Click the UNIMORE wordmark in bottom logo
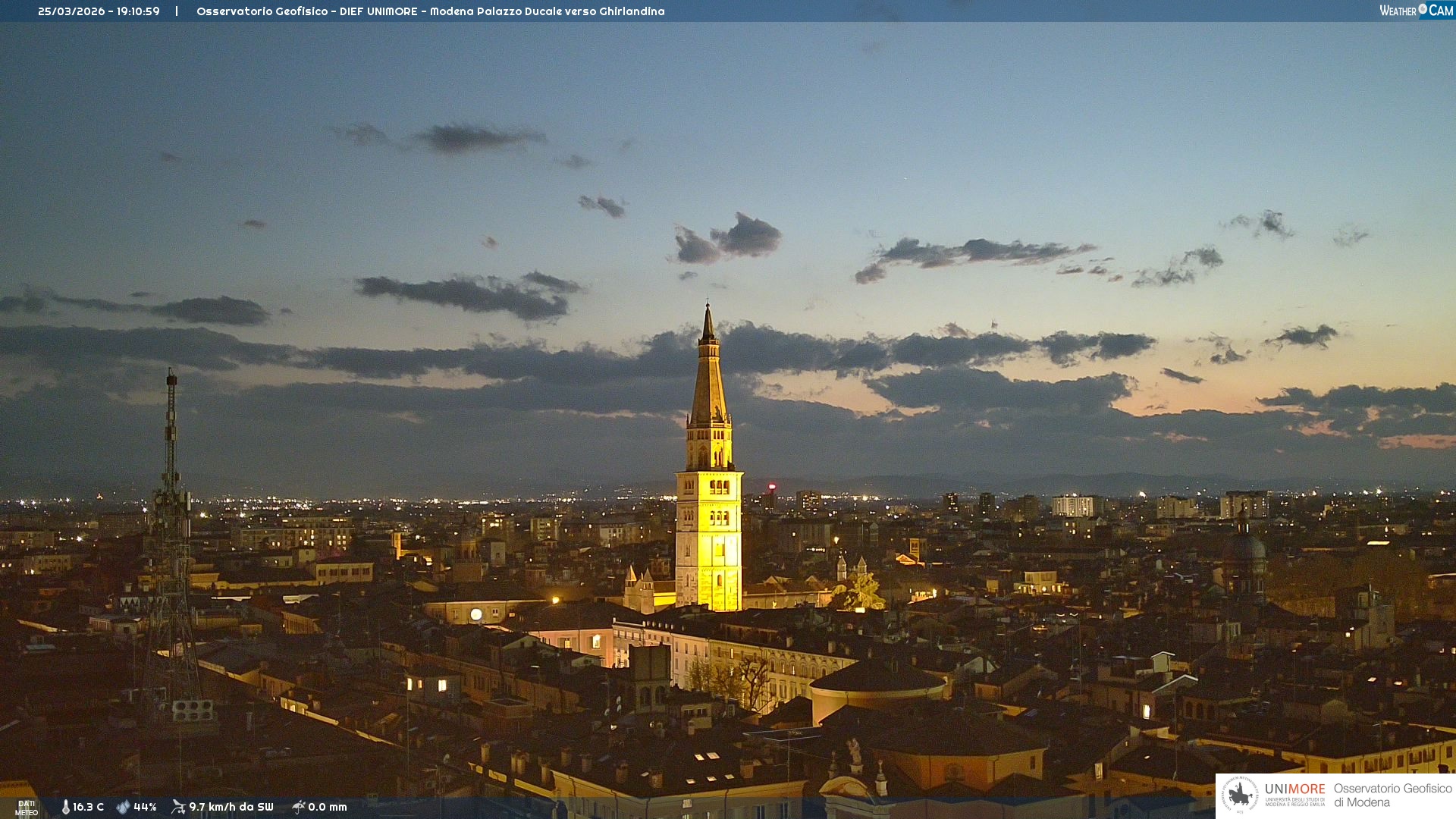Screen dimensions: 1456x819 (1294, 789)
